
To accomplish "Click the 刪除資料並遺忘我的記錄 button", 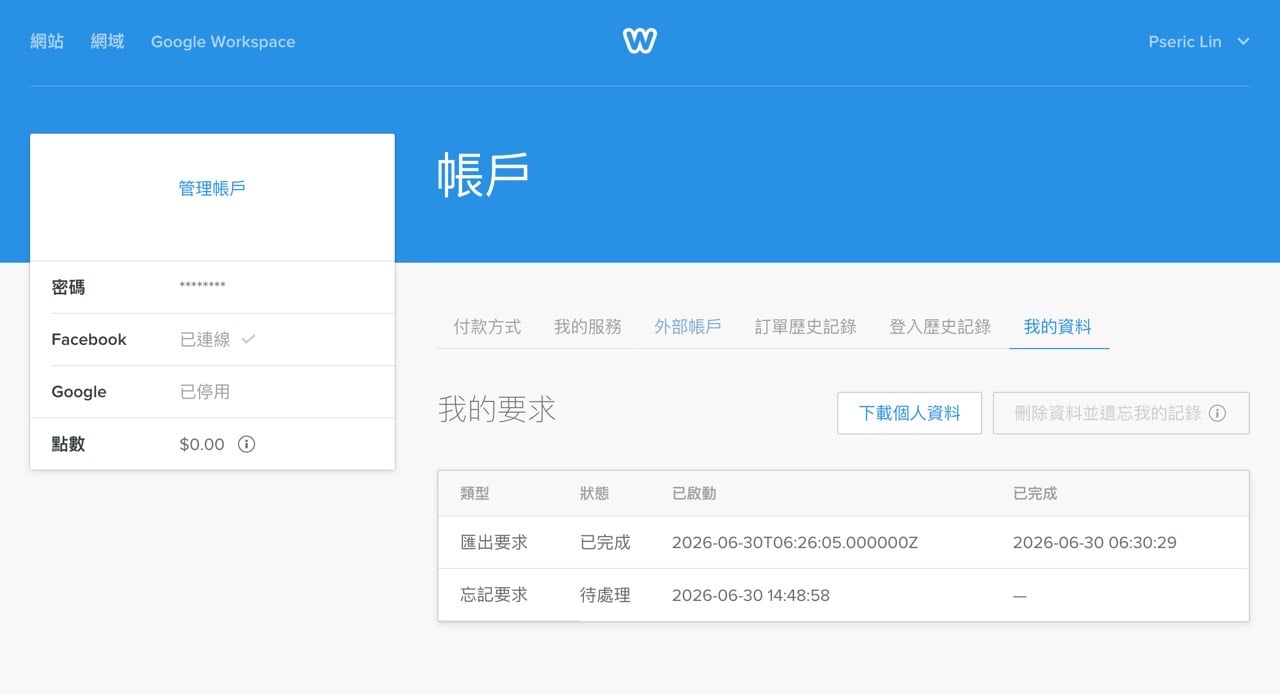I will 1121,413.
